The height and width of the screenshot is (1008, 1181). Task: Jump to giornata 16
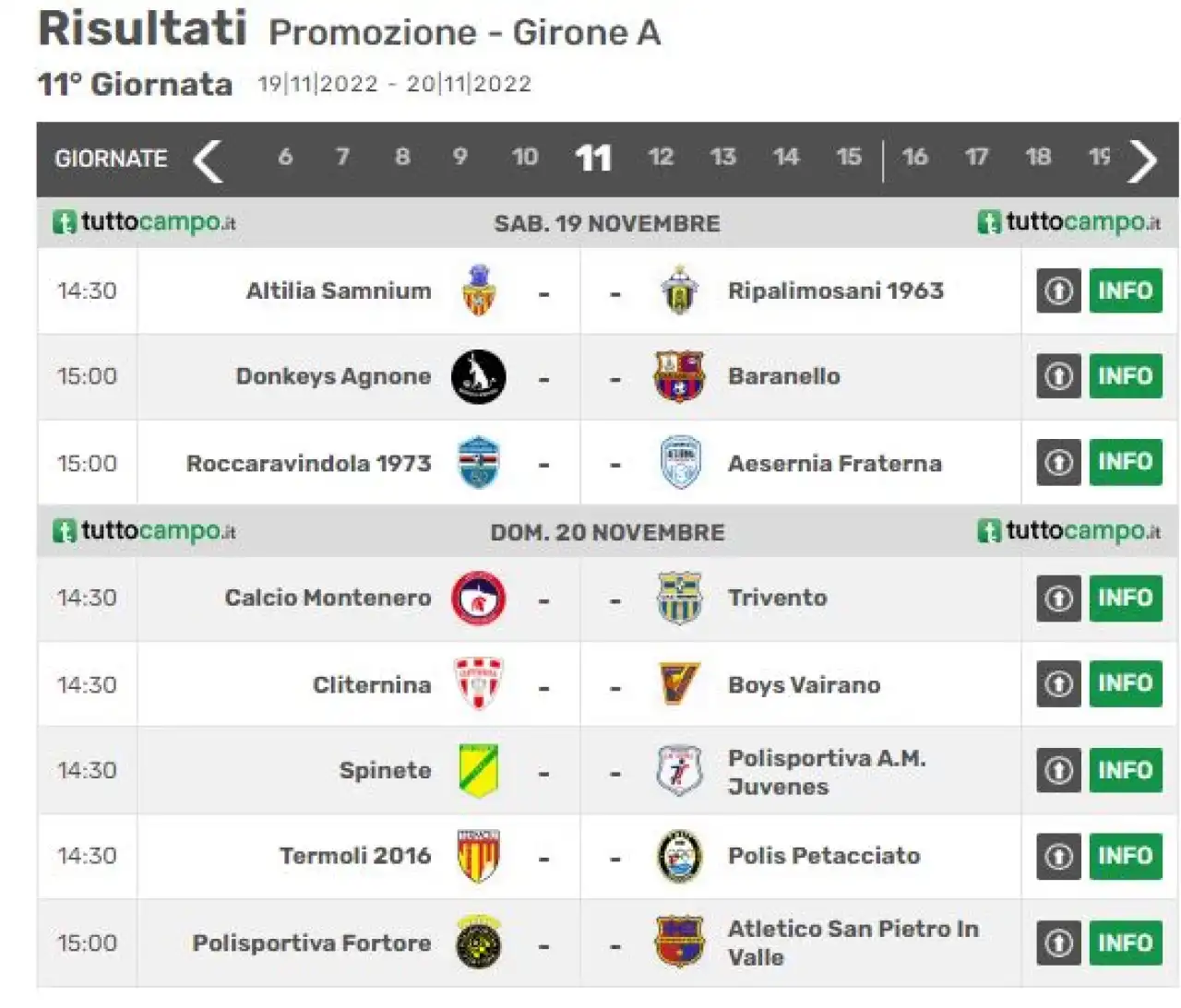click(914, 158)
